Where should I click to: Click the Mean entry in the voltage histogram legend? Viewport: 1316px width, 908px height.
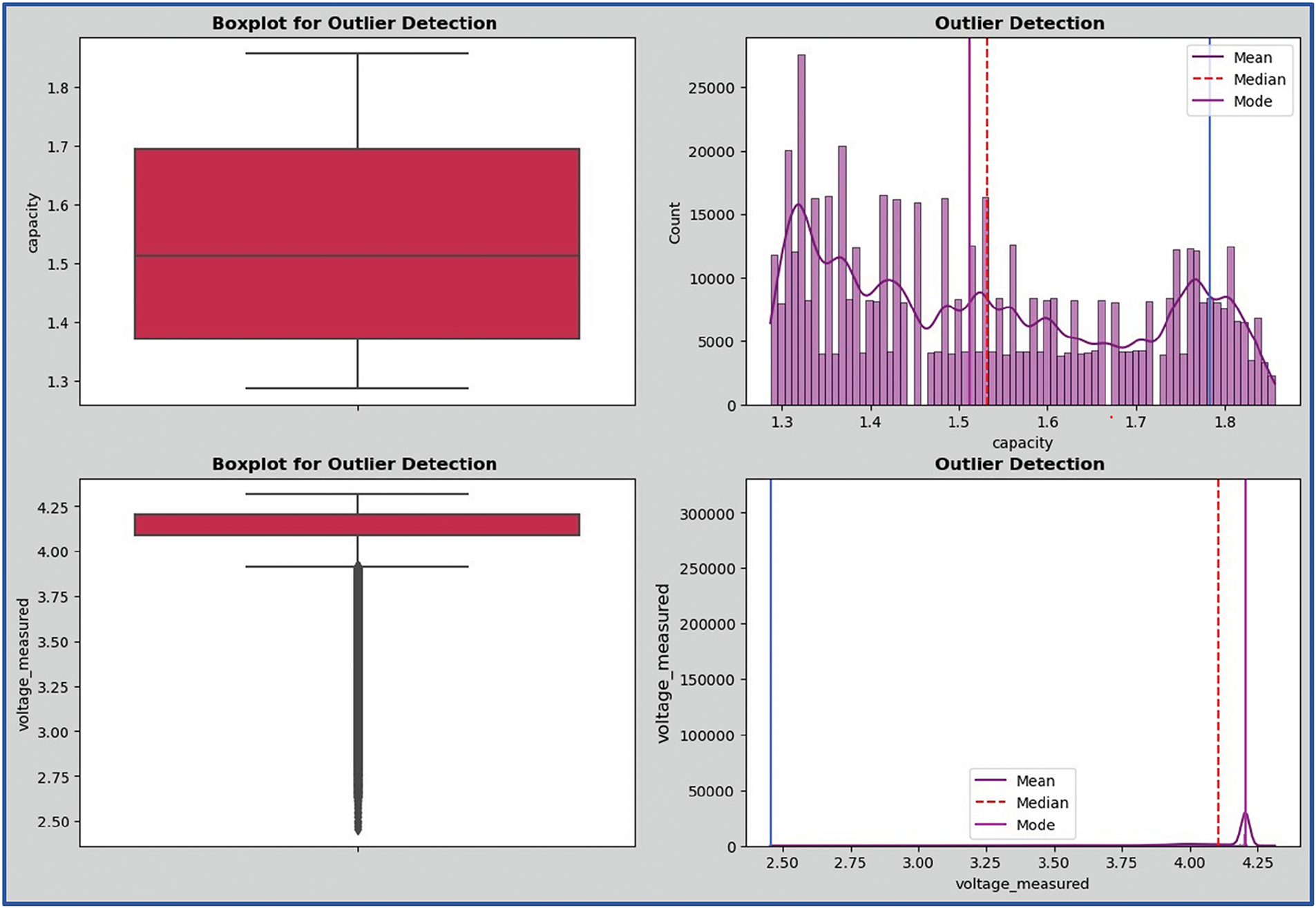[x=1034, y=781]
